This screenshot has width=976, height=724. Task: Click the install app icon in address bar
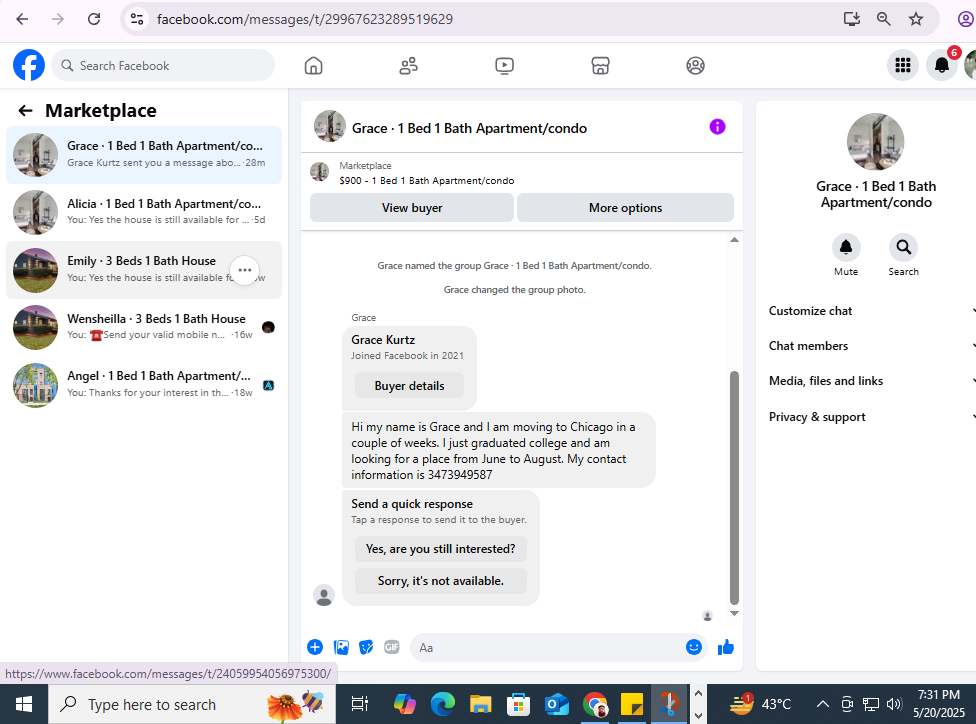tap(852, 19)
